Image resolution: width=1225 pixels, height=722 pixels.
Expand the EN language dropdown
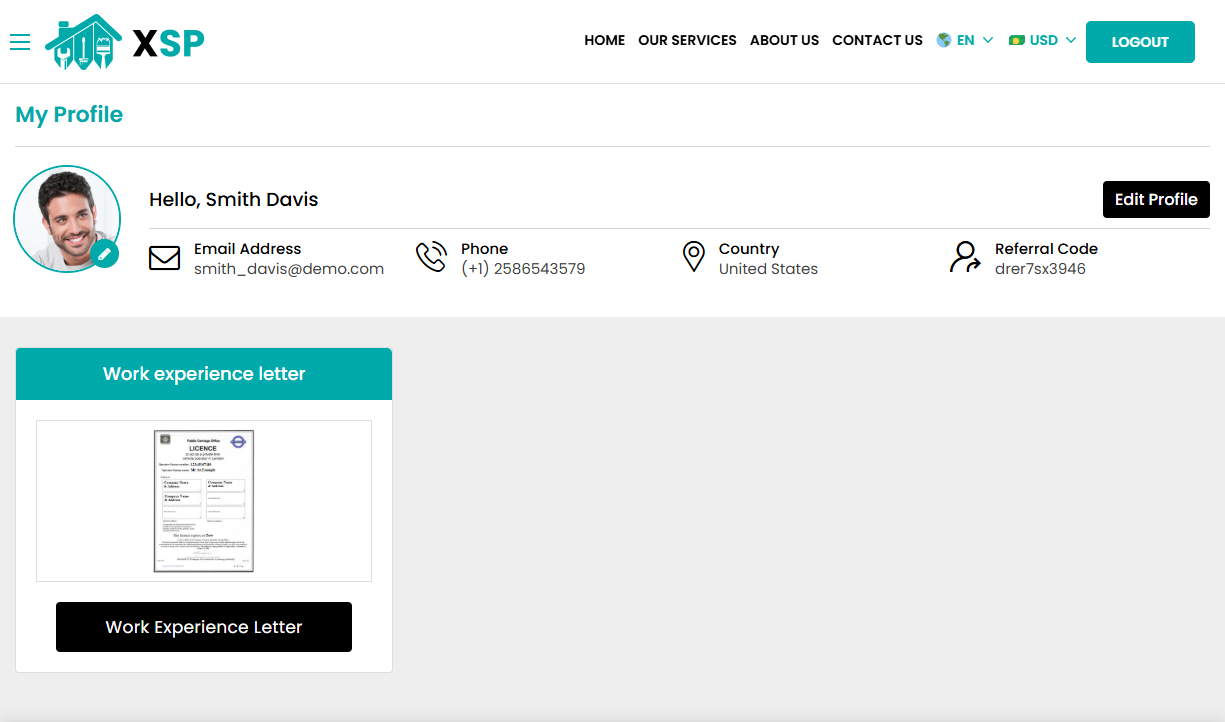point(966,40)
